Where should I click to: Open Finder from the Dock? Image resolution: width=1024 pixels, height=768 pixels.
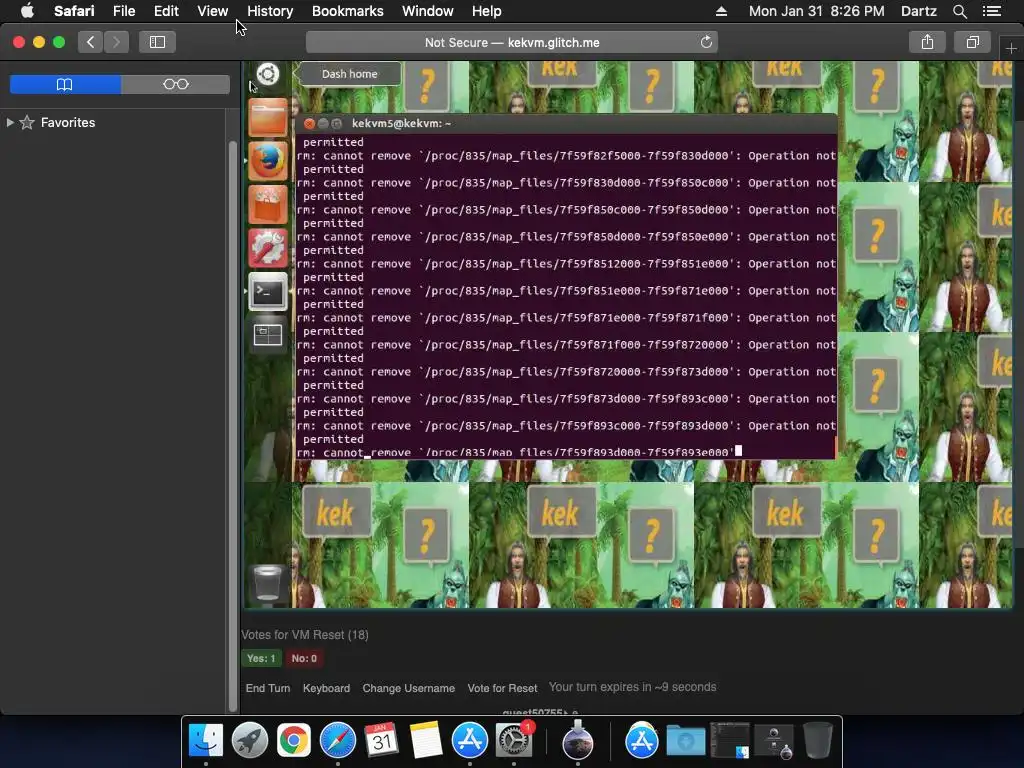tap(206, 741)
